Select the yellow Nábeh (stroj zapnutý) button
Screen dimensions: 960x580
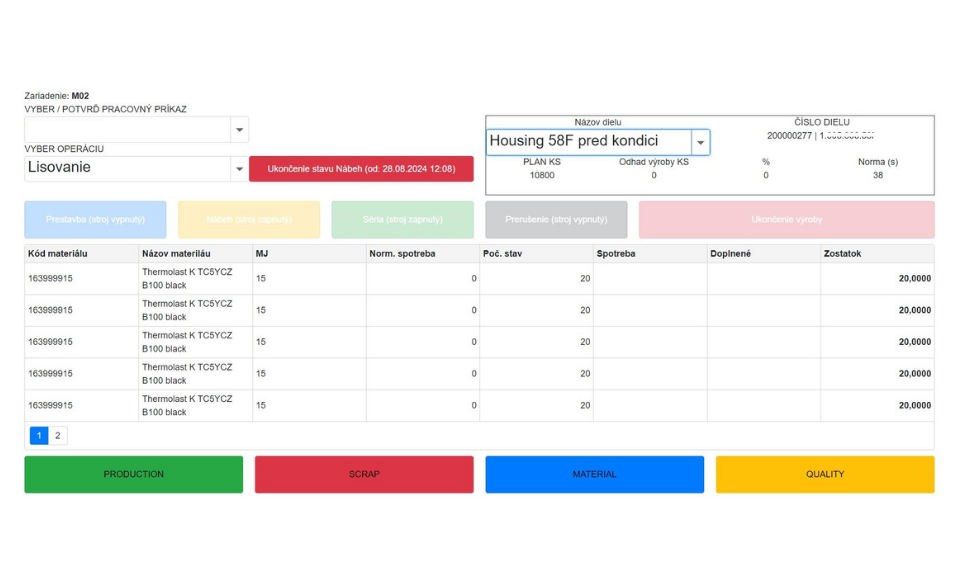pyautogui.click(x=249, y=220)
